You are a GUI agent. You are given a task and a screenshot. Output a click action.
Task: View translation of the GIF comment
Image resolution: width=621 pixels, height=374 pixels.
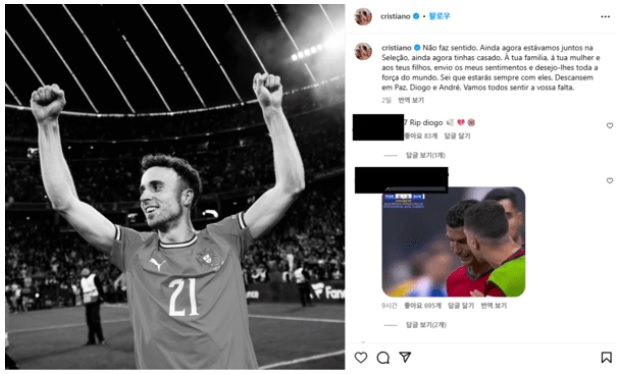(x=493, y=305)
